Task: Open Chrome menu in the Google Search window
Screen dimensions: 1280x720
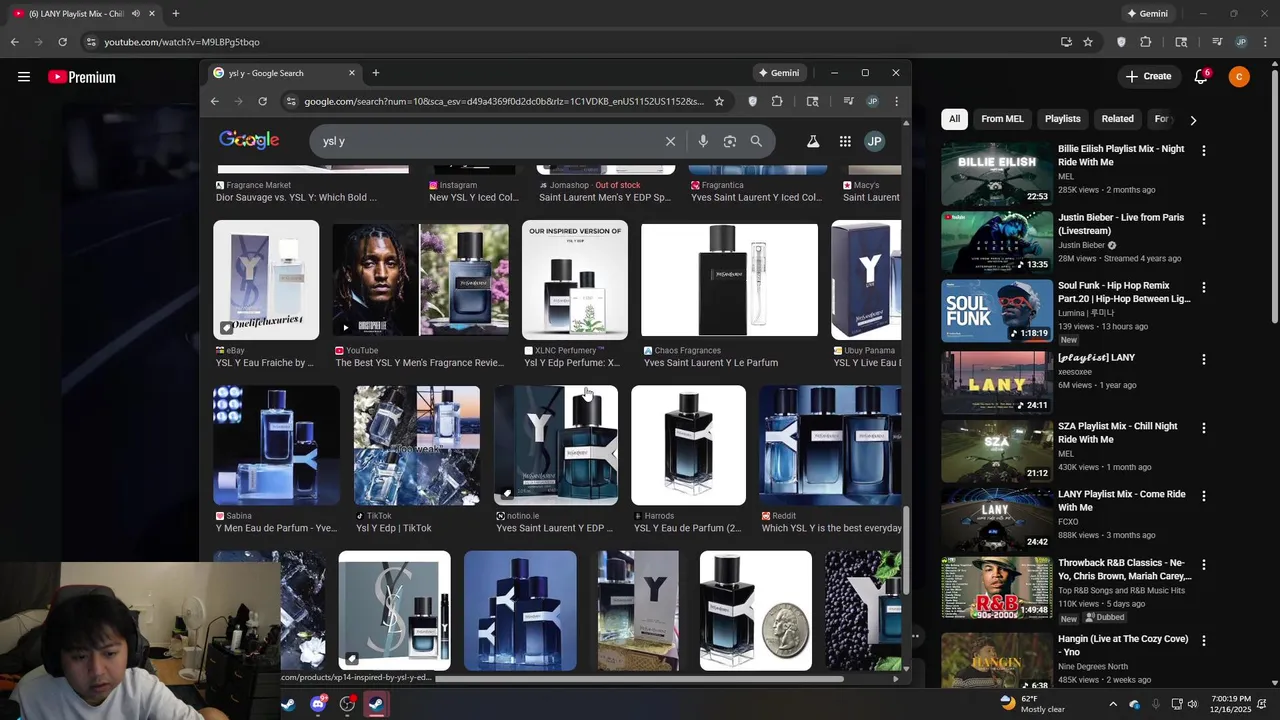Action: pos(896,101)
